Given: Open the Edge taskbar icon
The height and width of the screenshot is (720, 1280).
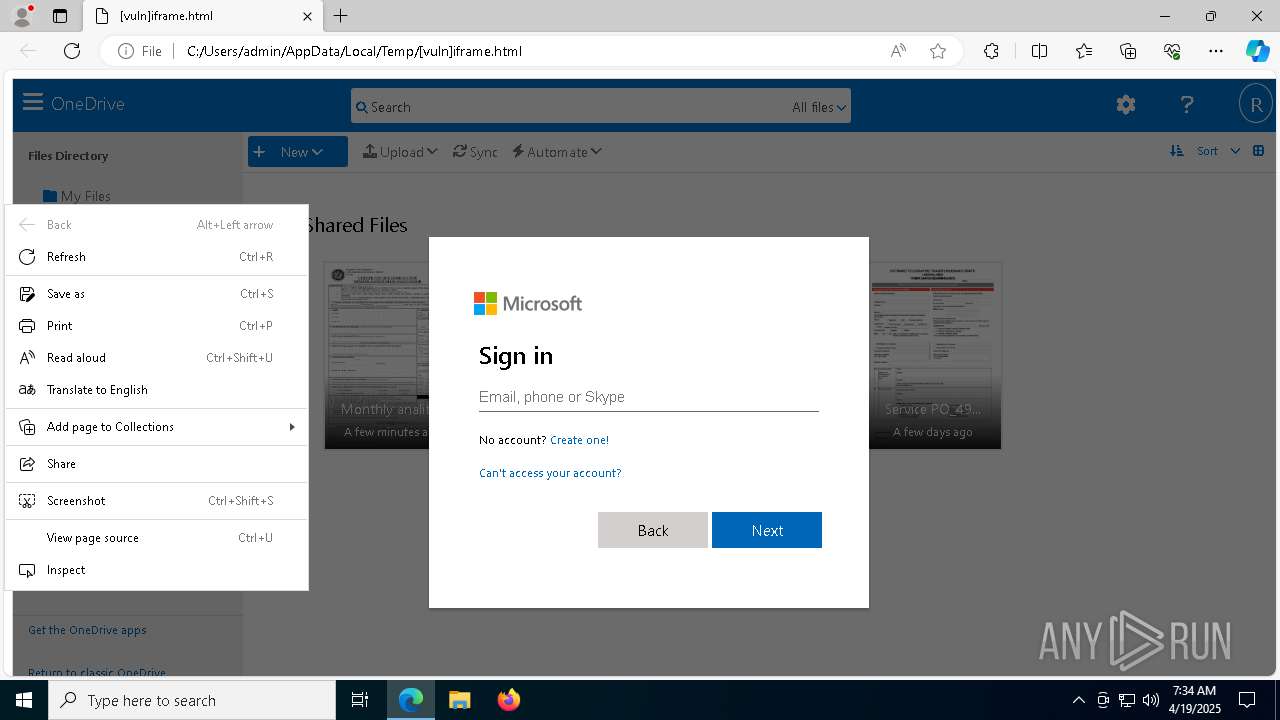Looking at the screenshot, I should coord(411,700).
